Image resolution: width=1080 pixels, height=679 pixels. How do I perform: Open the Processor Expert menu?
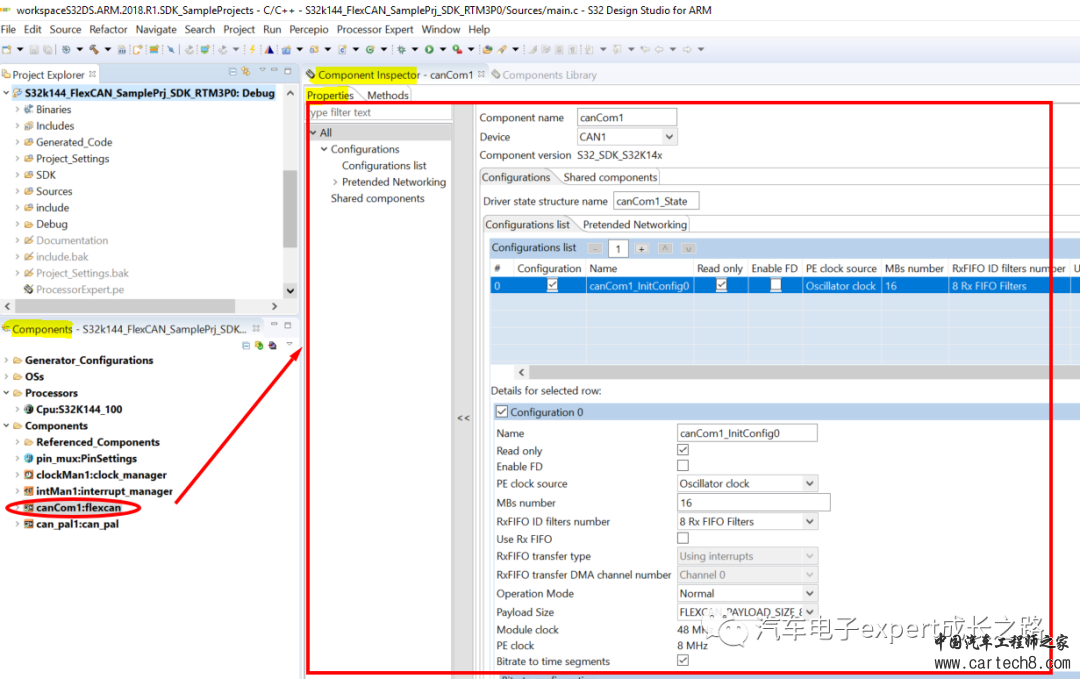pyautogui.click(x=375, y=30)
